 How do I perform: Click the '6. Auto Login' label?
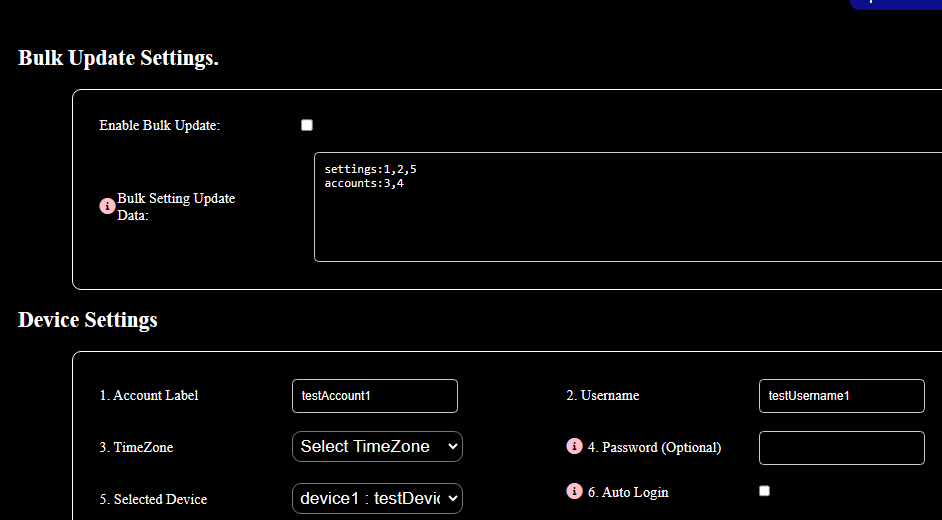[628, 492]
